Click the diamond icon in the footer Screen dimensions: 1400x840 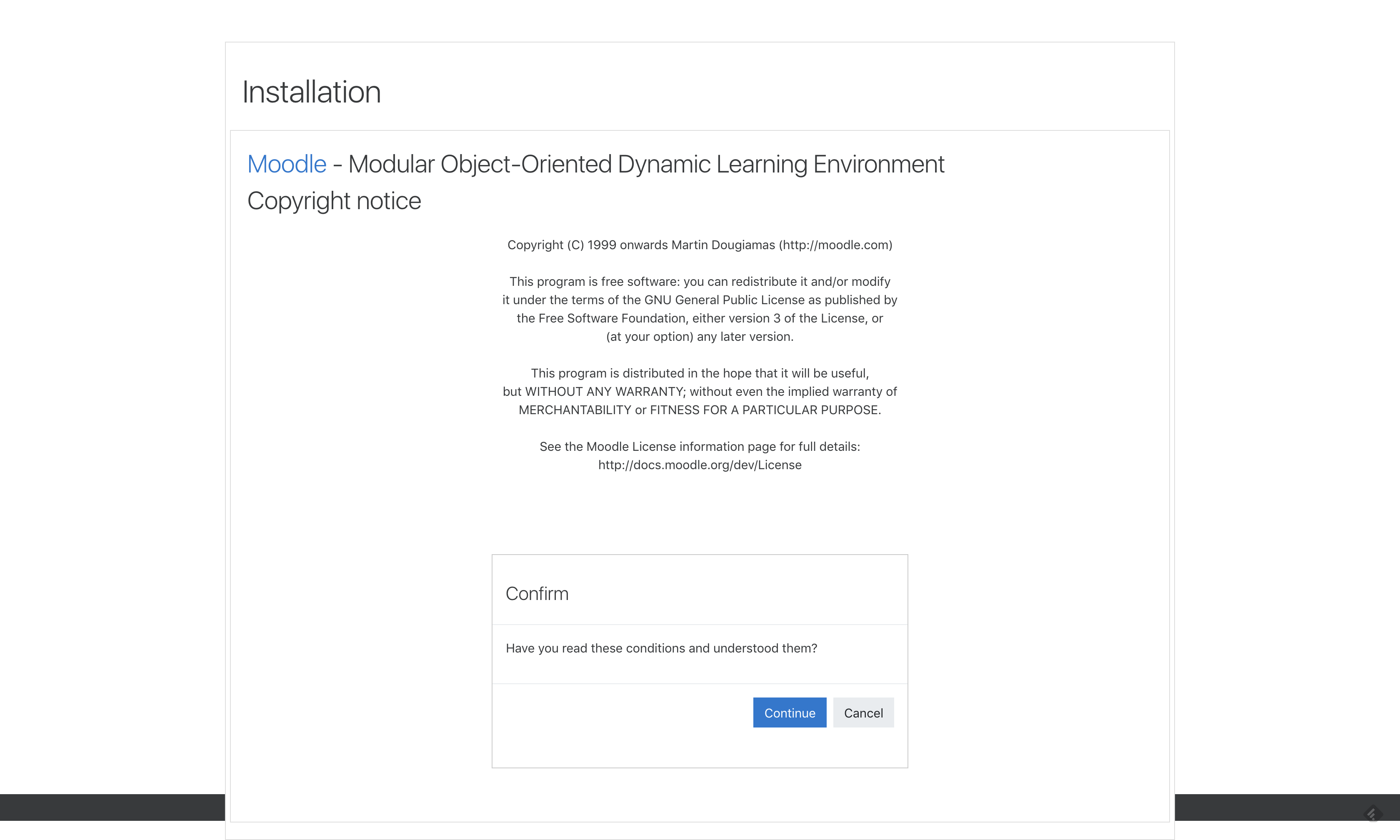[1372, 814]
